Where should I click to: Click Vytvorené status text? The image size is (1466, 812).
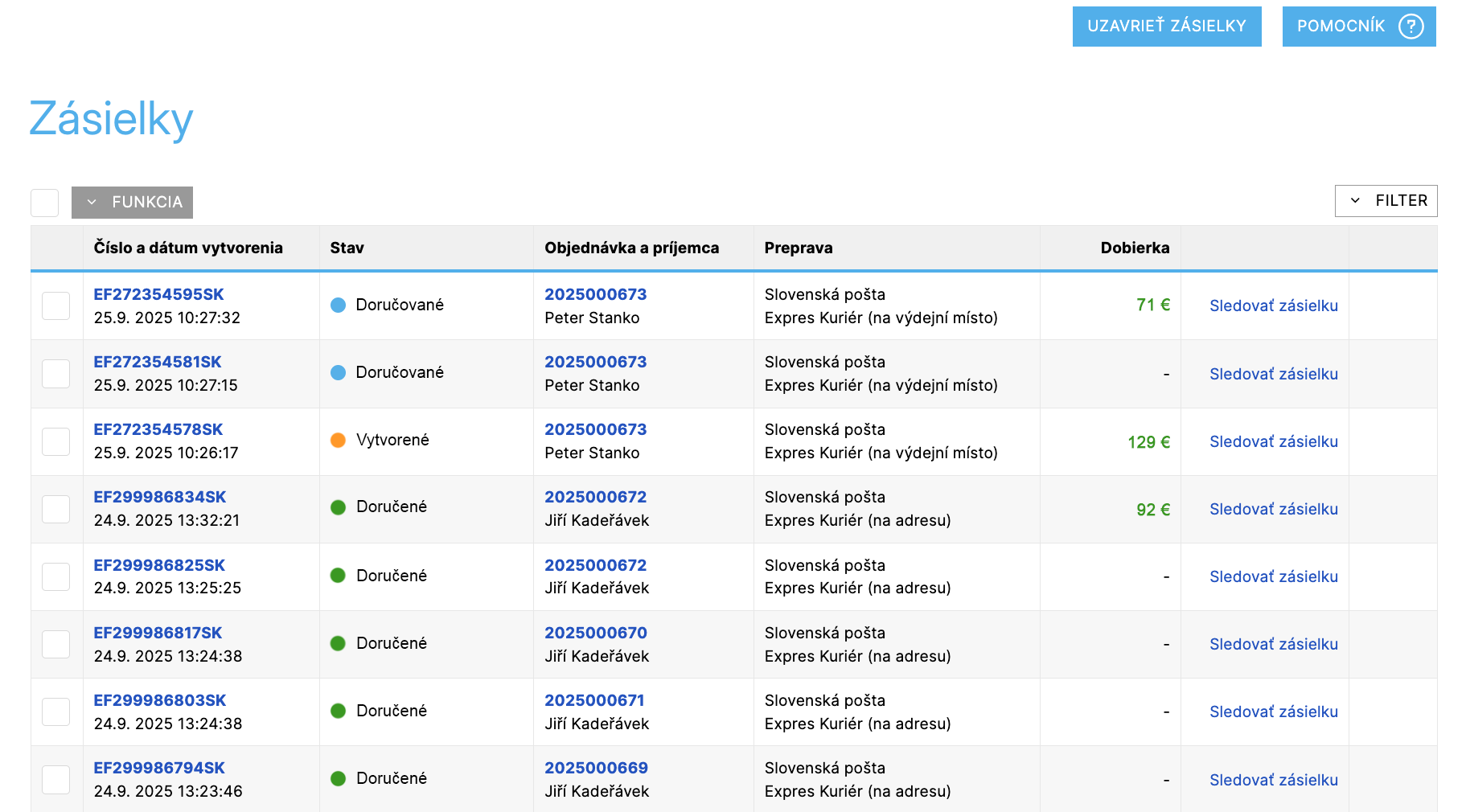(x=392, y=440)
